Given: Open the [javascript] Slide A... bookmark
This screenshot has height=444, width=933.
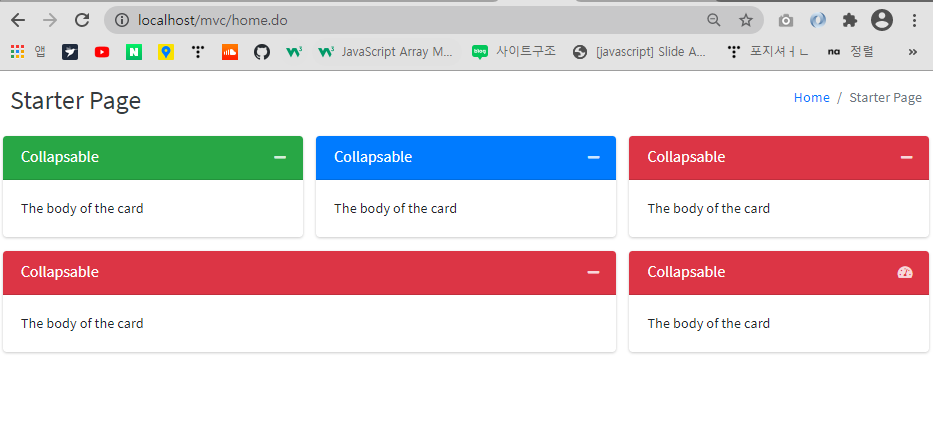Looking at the screenshot, I should pyautogui.click(x=640, y=52).
